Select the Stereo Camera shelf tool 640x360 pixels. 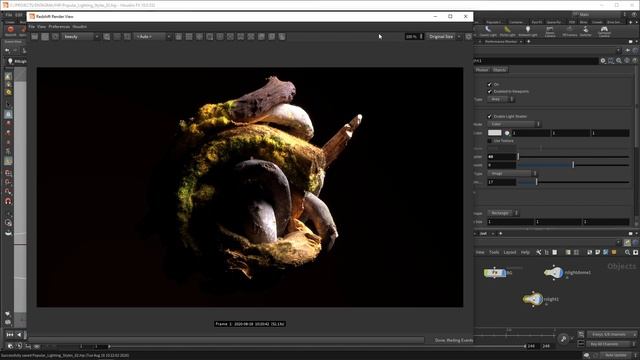click(550, 31)
